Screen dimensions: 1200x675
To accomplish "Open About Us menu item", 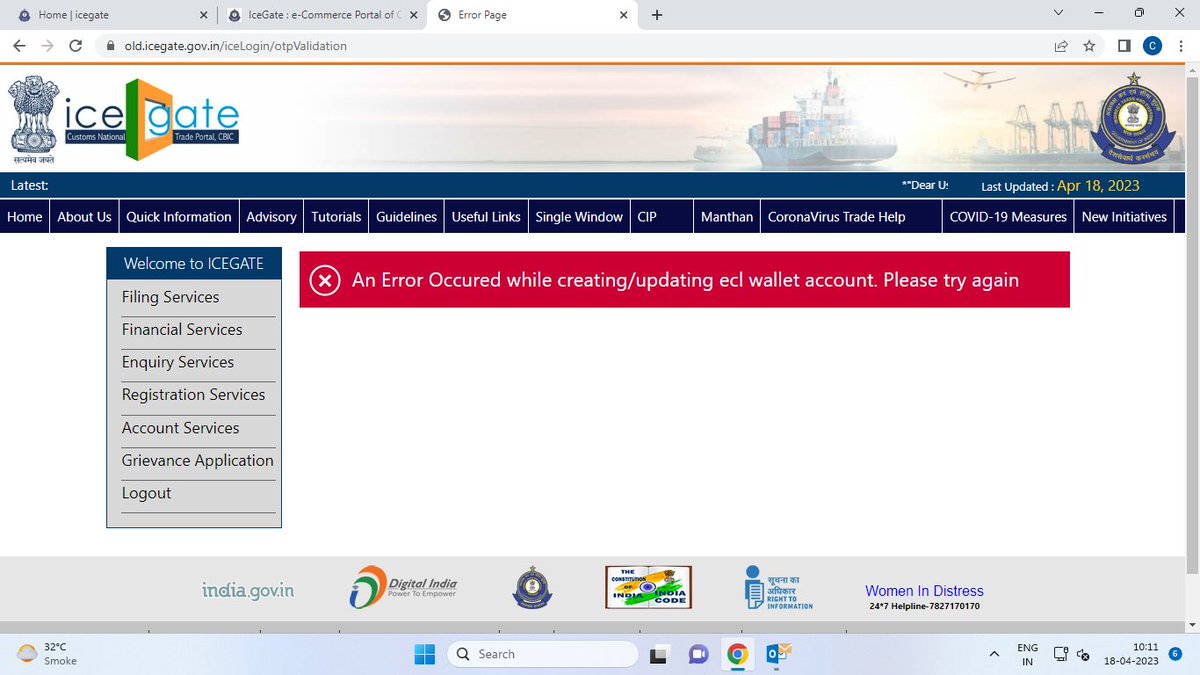I will pyautogui.click(x=84, y=217).
